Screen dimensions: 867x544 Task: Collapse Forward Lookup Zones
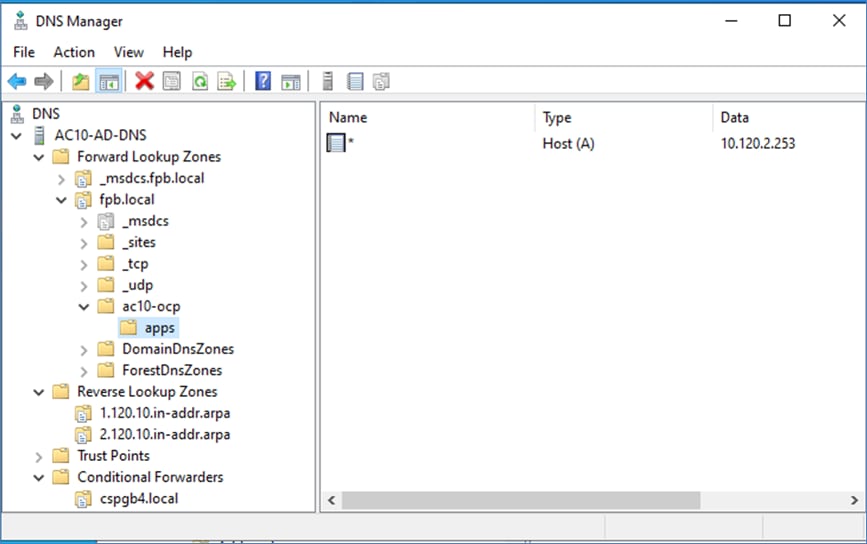click(x=39, y=157)
